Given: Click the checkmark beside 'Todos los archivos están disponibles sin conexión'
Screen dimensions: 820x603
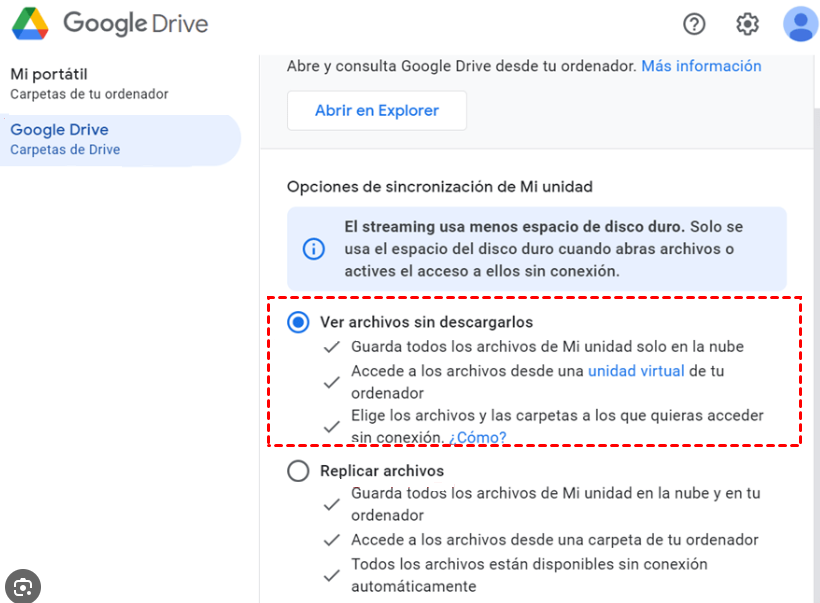Looking at the screenshot, I should click(x=330, y=575).
